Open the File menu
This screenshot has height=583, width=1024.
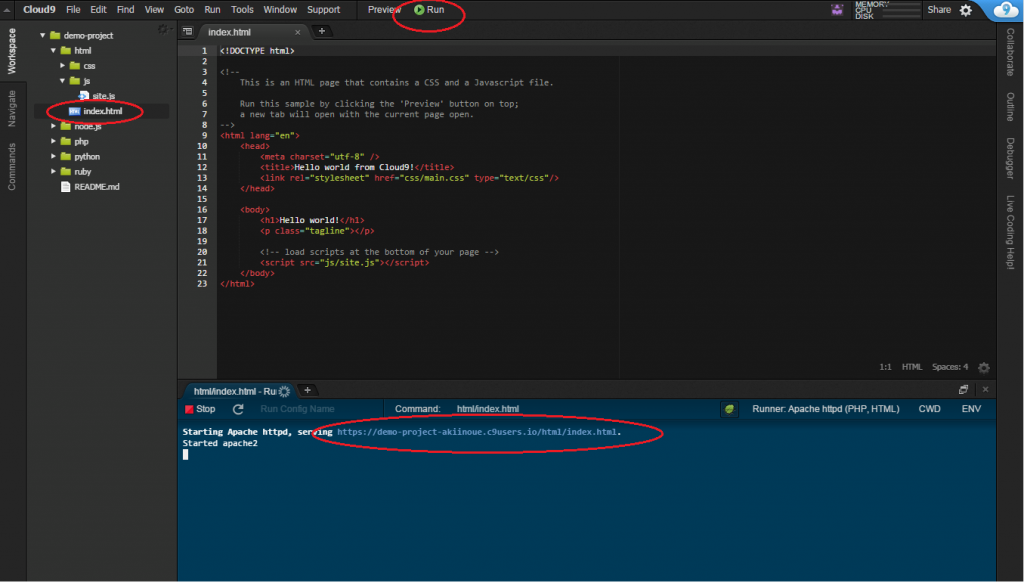coord(73,9)
